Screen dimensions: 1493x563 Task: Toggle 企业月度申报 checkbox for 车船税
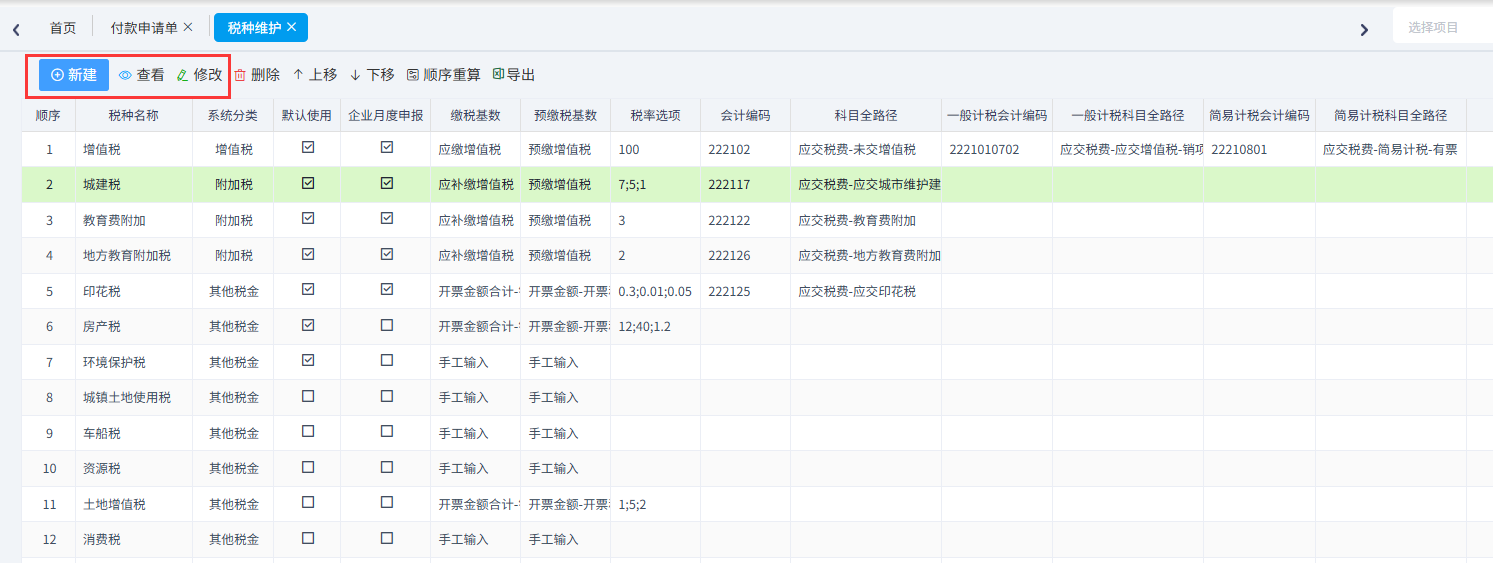click(387, 431)
